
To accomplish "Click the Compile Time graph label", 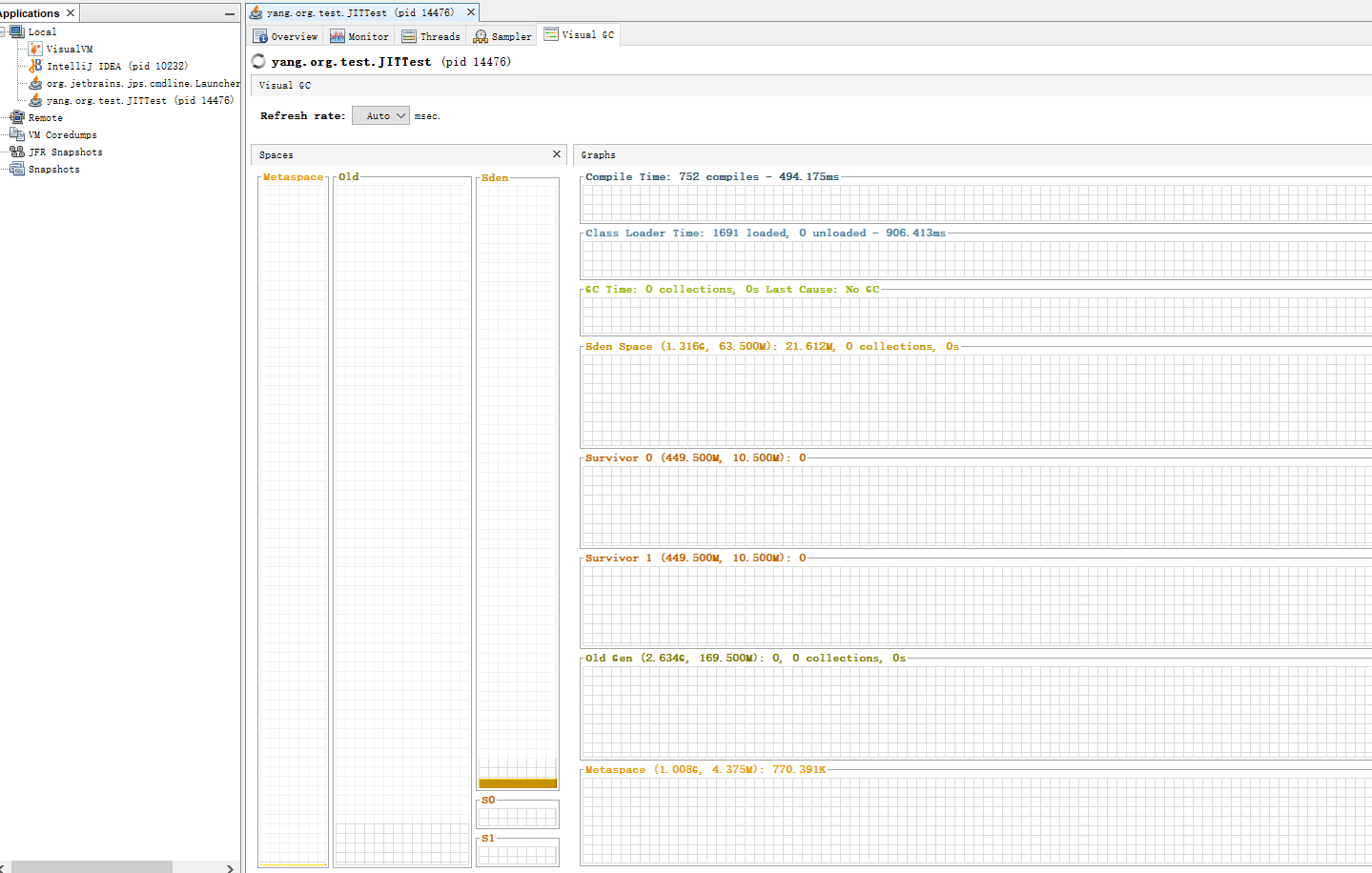I will tap(712, 176).
